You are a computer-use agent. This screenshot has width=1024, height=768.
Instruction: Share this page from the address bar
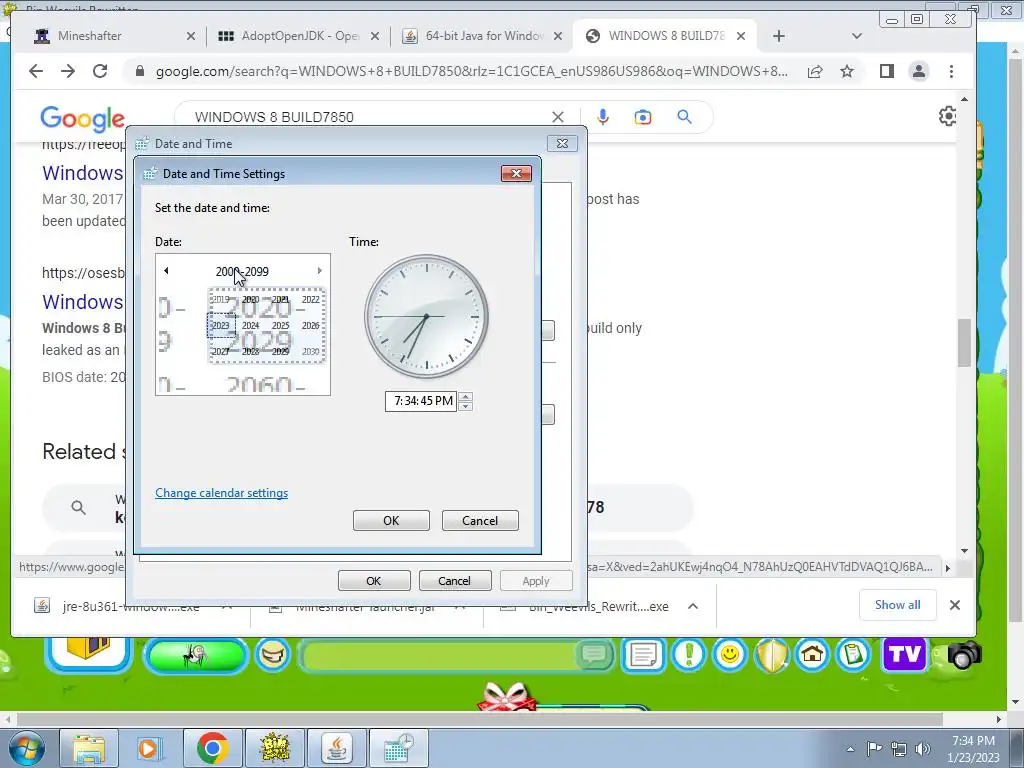[815, 72]
